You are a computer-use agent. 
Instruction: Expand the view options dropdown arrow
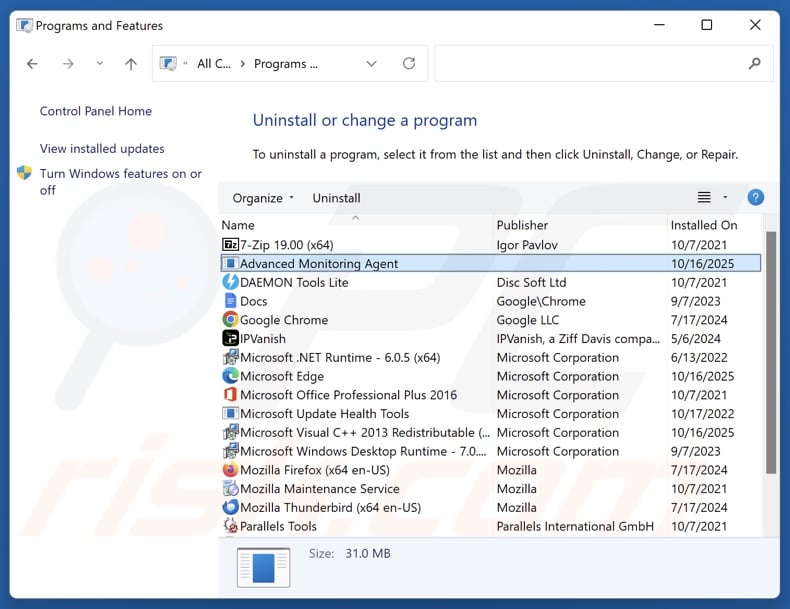pos(725,198)
